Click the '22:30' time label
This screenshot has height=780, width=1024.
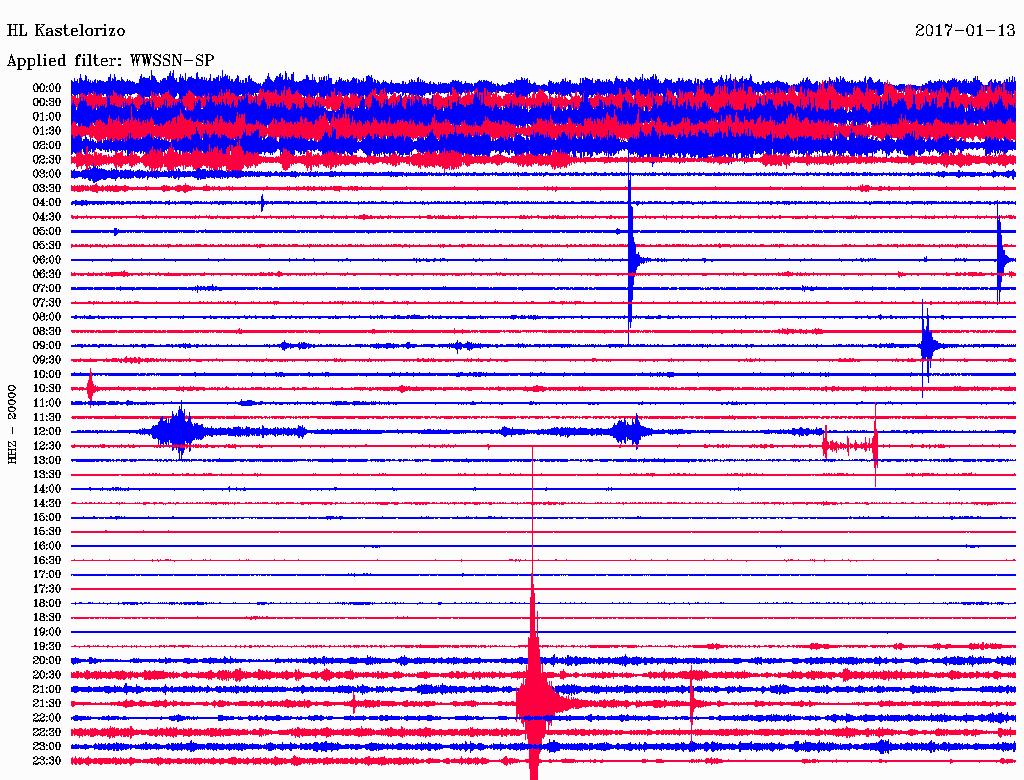click(47, 732)
